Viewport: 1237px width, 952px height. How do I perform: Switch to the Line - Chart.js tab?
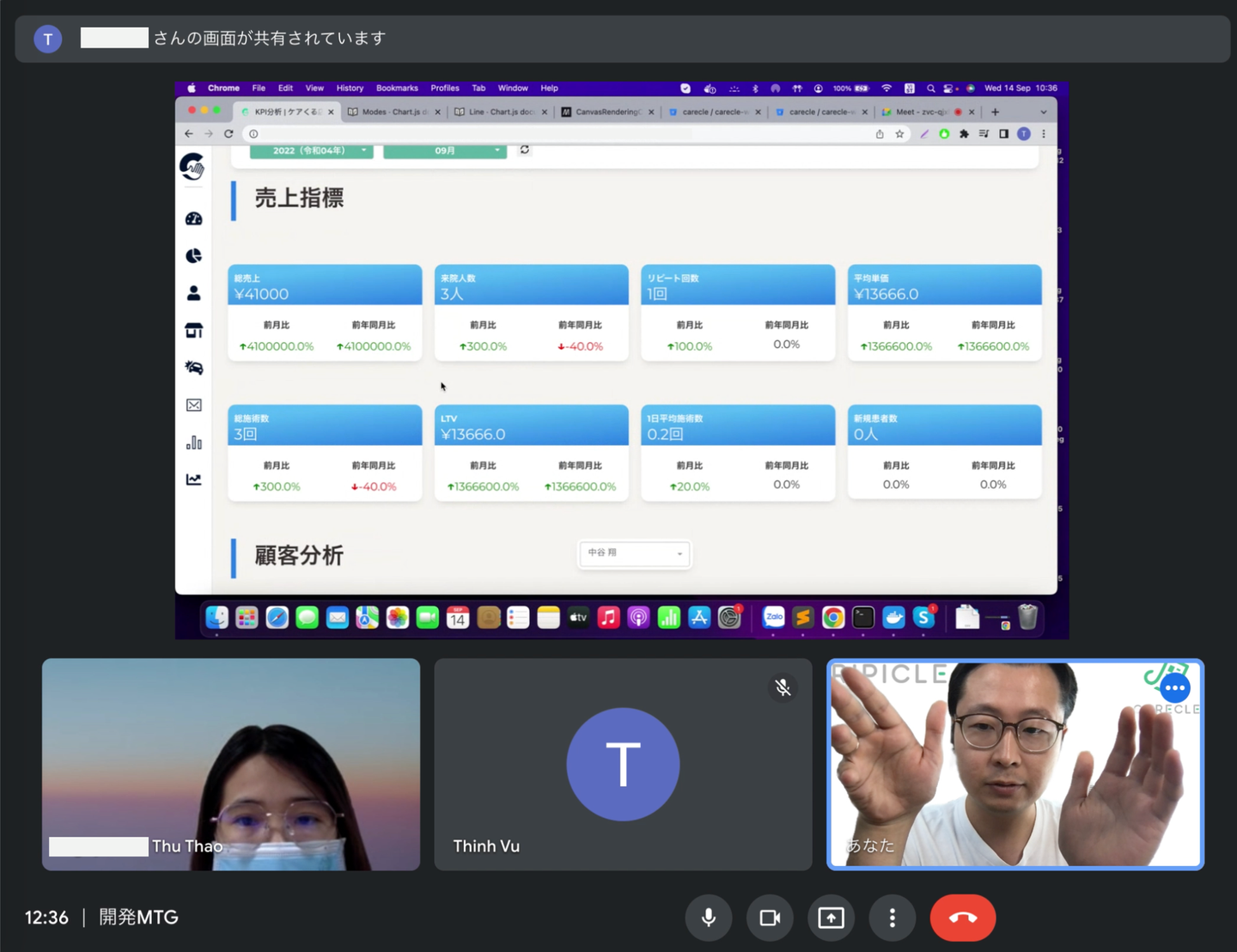point(500,112)
